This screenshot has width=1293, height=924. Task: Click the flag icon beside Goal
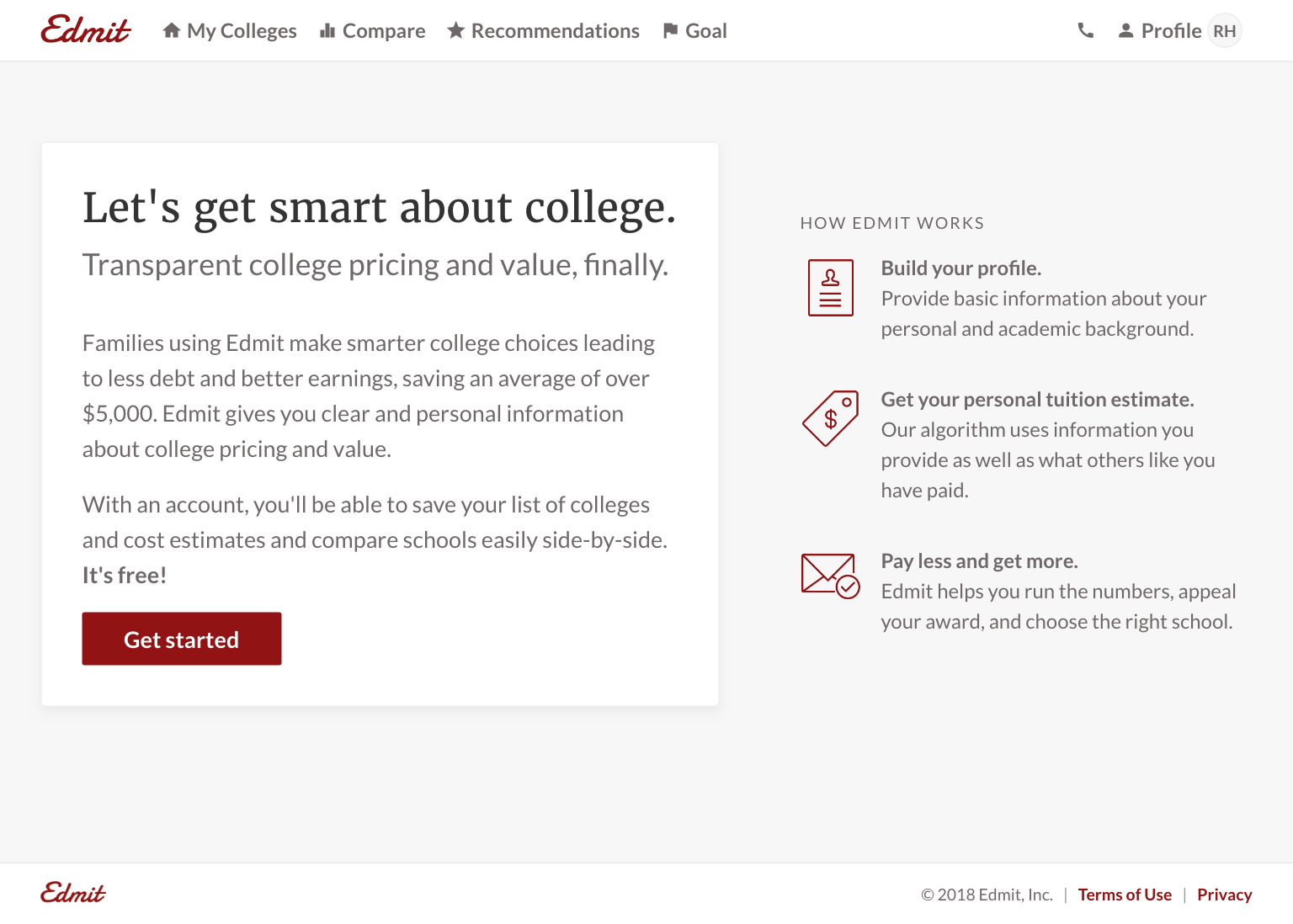(670, 30)
